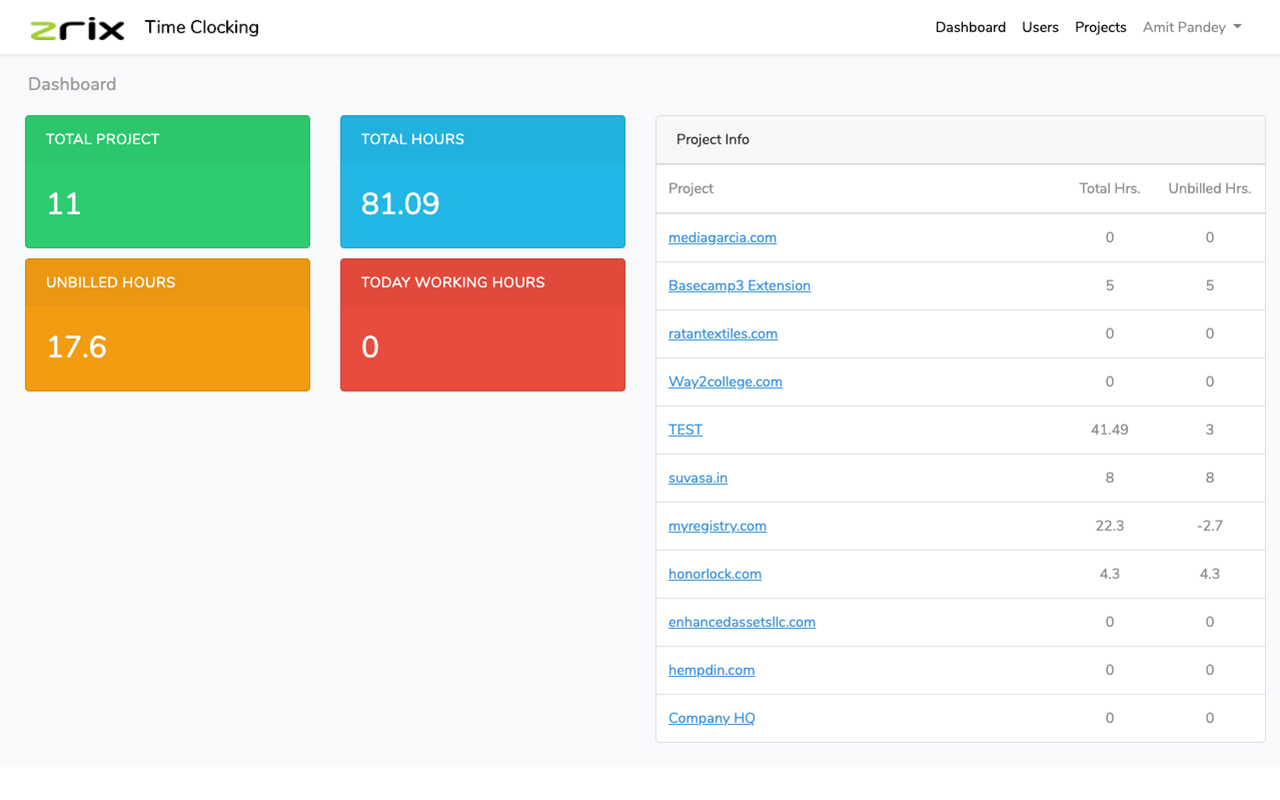
Task: Open the ratantextiles.com project details
Action: (x=722, y=333)
